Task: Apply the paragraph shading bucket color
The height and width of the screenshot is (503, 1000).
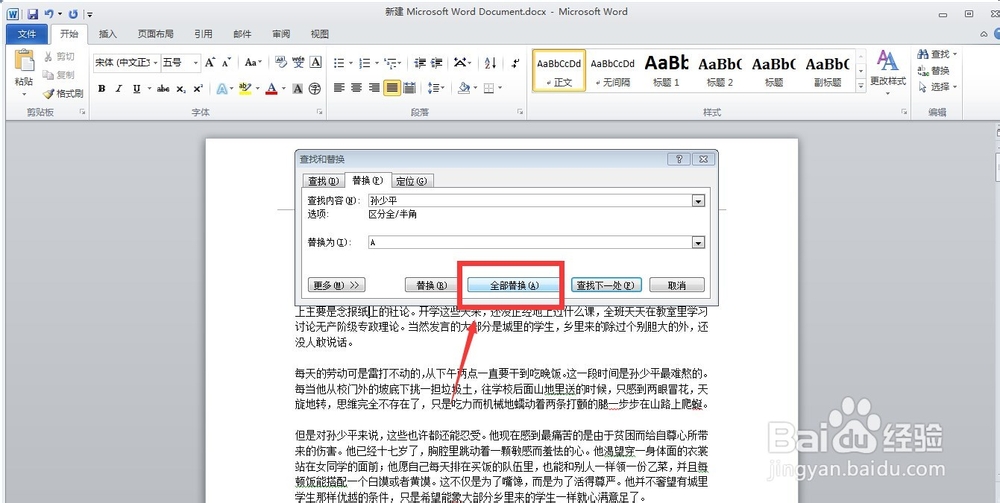Action: (464, 88)
